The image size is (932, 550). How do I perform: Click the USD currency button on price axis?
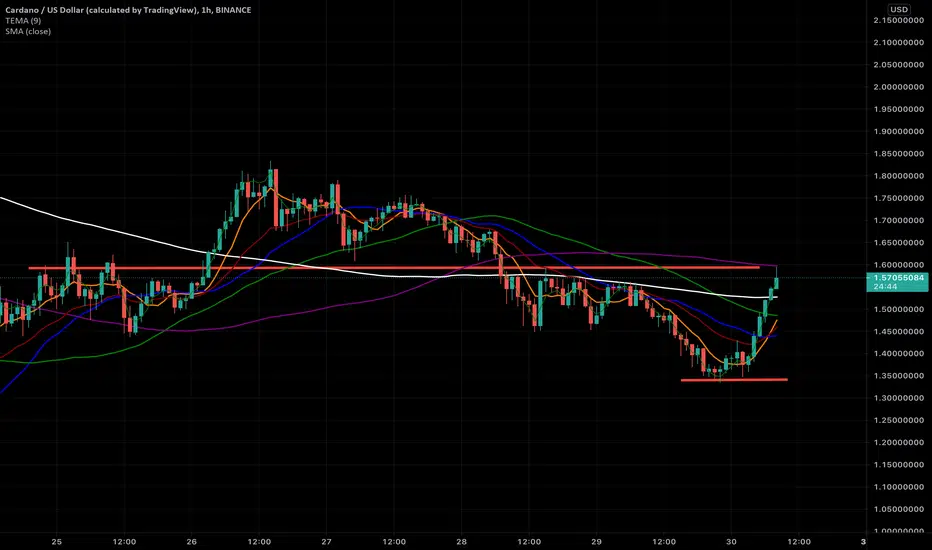898,10
